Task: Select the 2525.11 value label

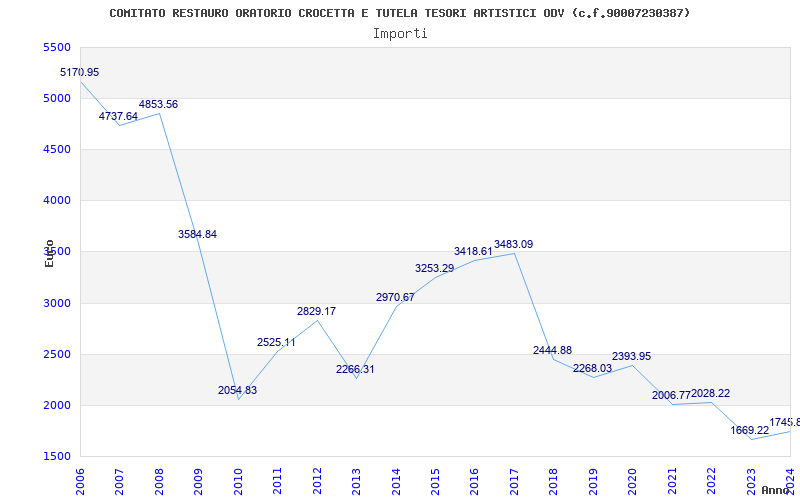Action: click(x=276, y=342)
